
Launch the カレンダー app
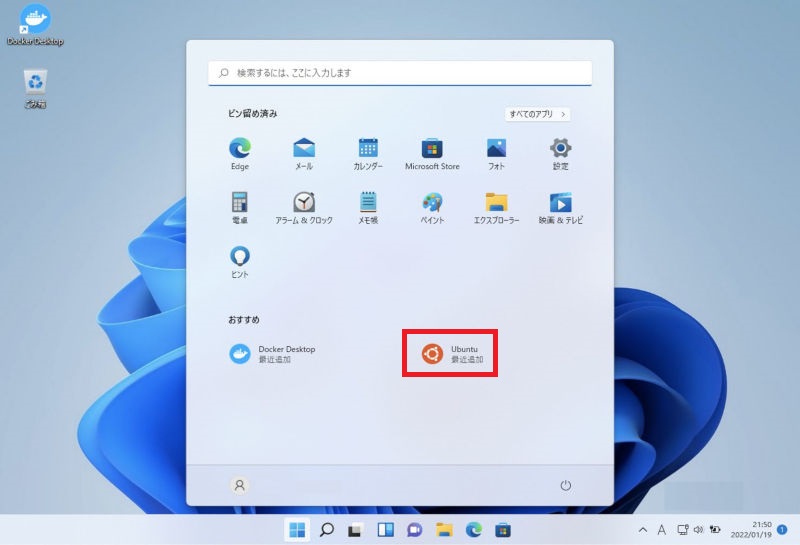point(368,154)
